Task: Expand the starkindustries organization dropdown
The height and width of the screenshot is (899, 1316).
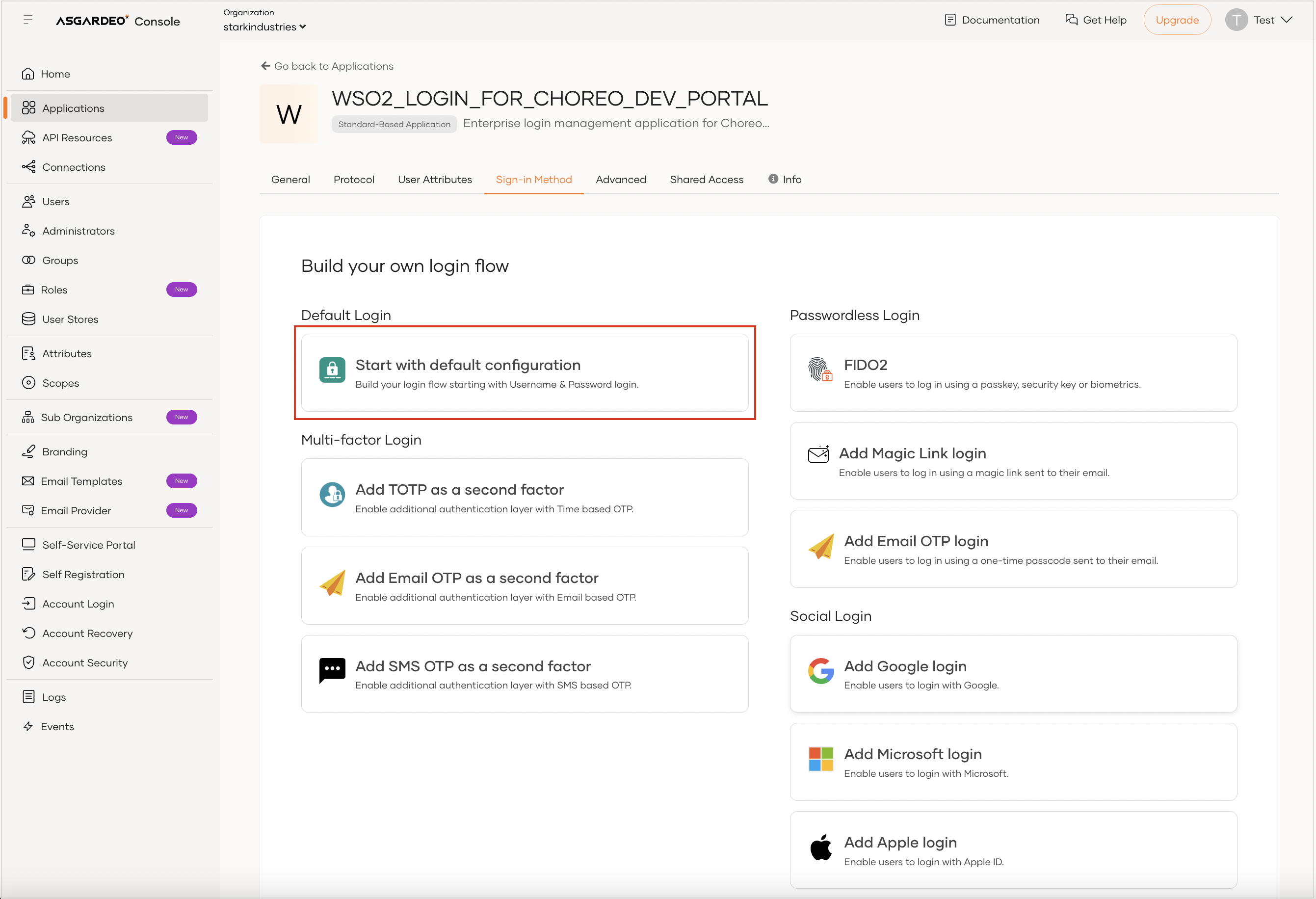Action: click(264, 26)
